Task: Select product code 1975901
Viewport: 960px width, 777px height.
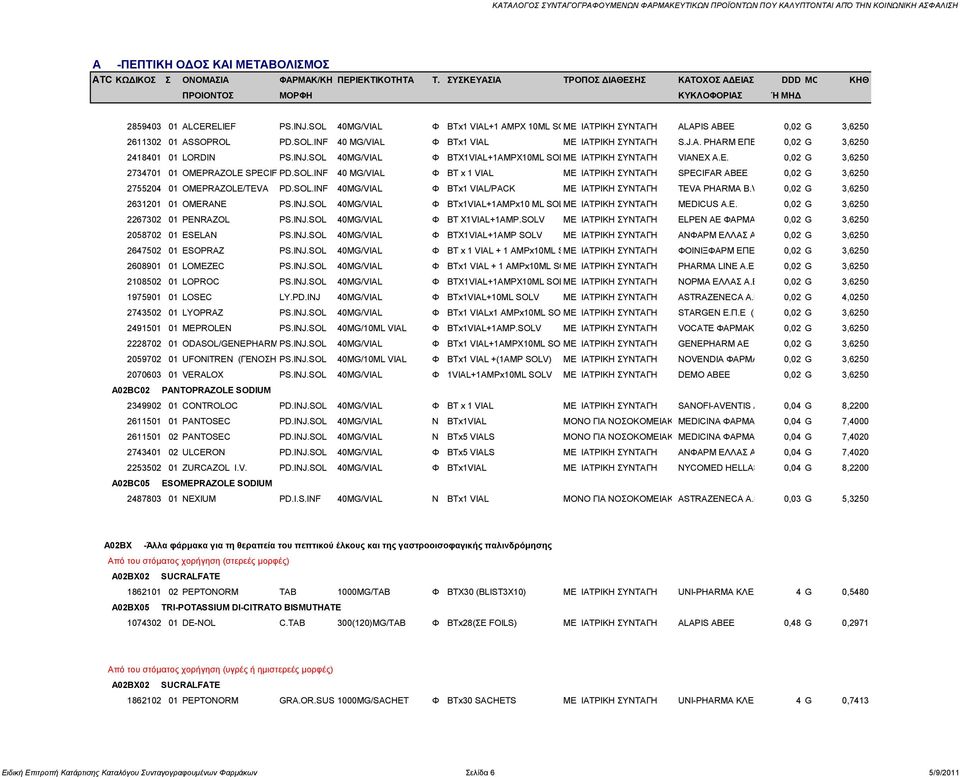Action: tap(144, 297)
